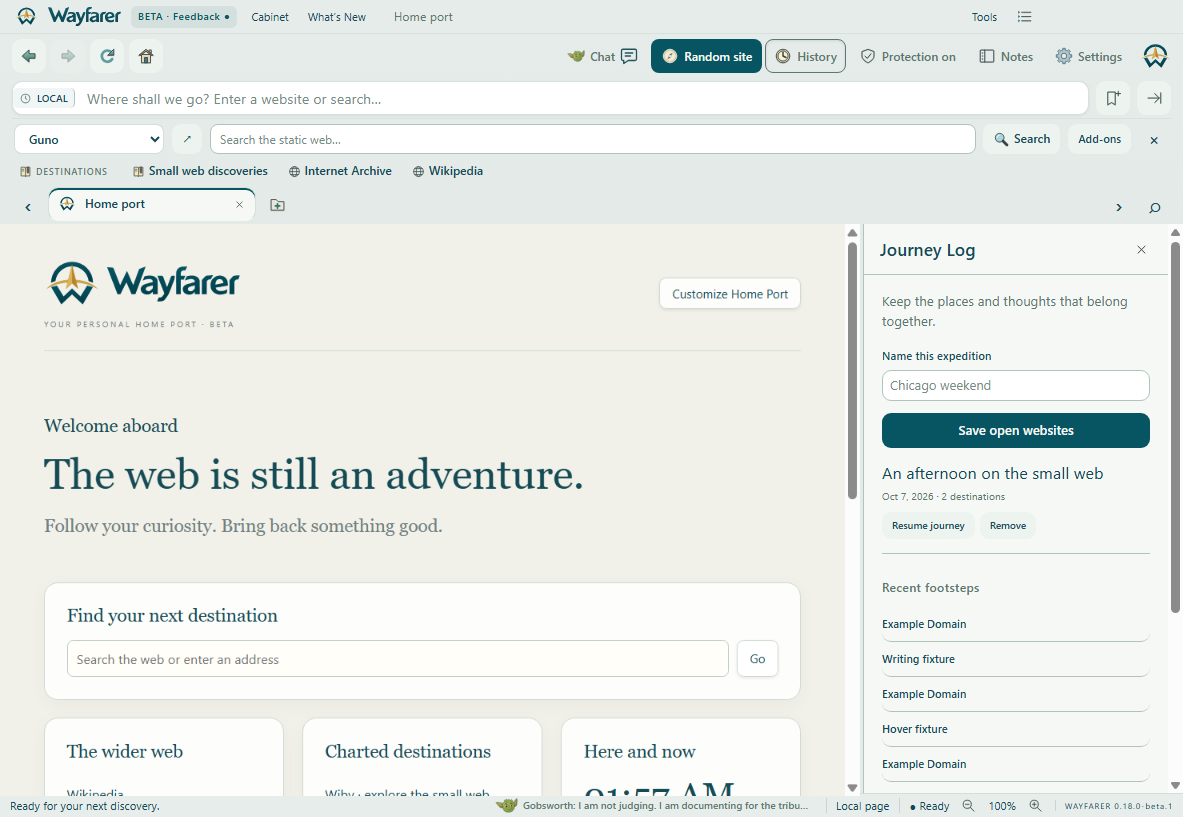Open a new tab with plus icon
The height and width of the screenshot is (817, 1183).
(278, 205)
